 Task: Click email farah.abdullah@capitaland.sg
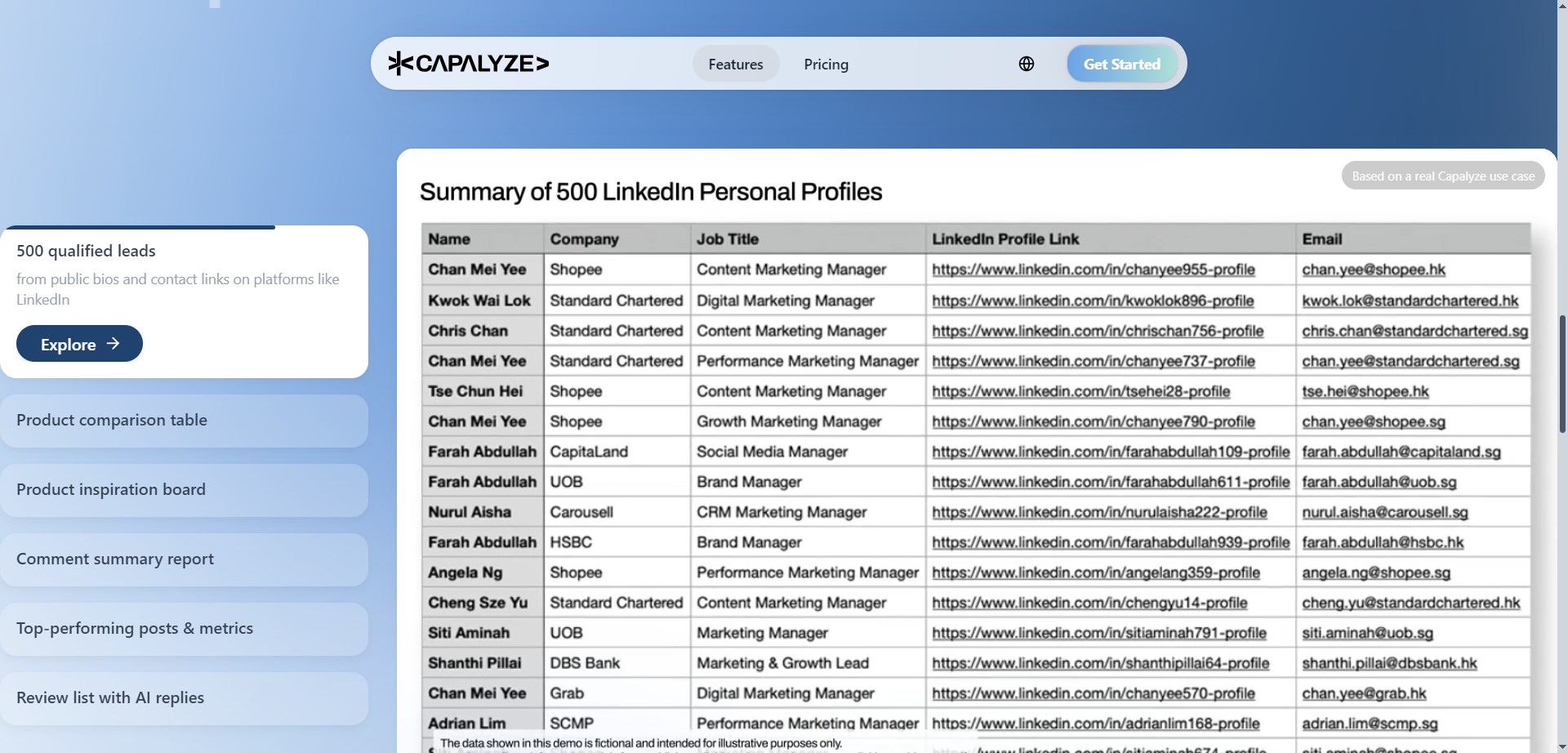coord(1401,452)
